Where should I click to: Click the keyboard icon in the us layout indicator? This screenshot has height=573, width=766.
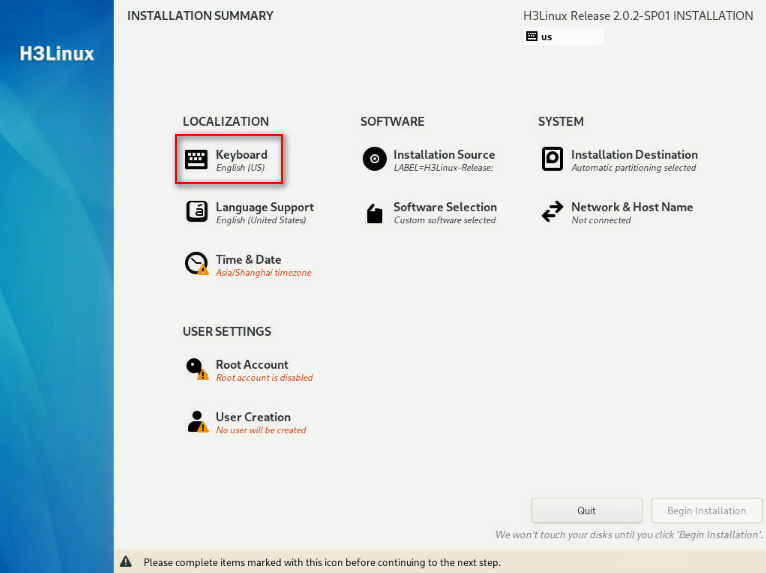coord(532,36)
